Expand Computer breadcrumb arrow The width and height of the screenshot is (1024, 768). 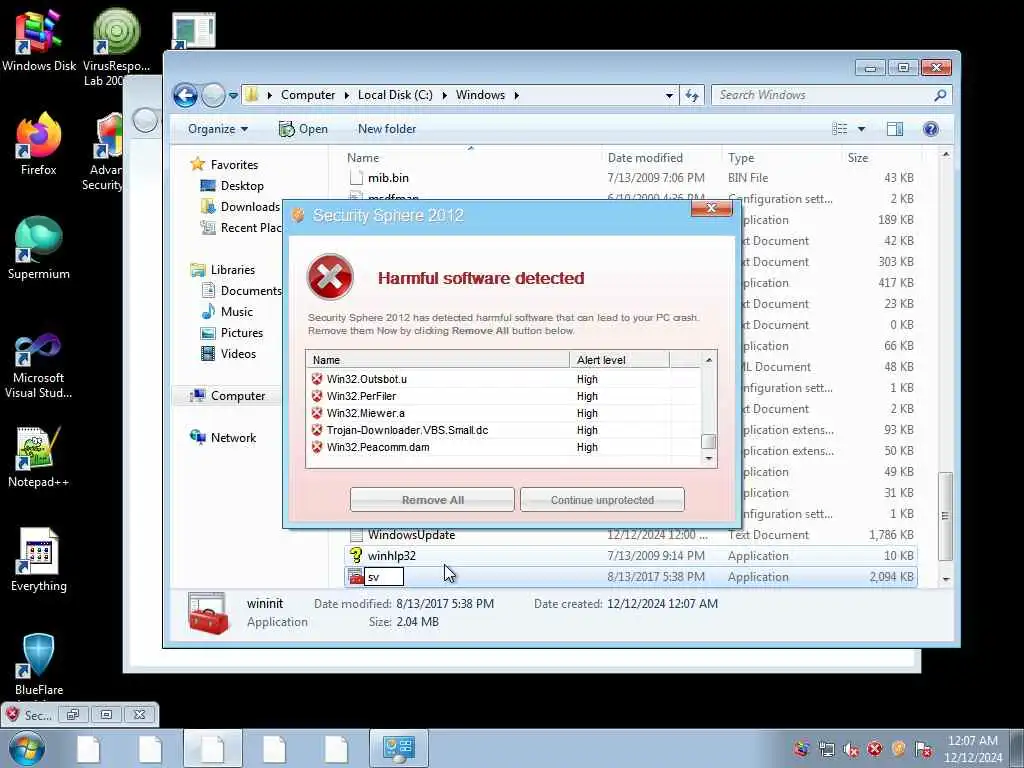[x=346, y=95]
